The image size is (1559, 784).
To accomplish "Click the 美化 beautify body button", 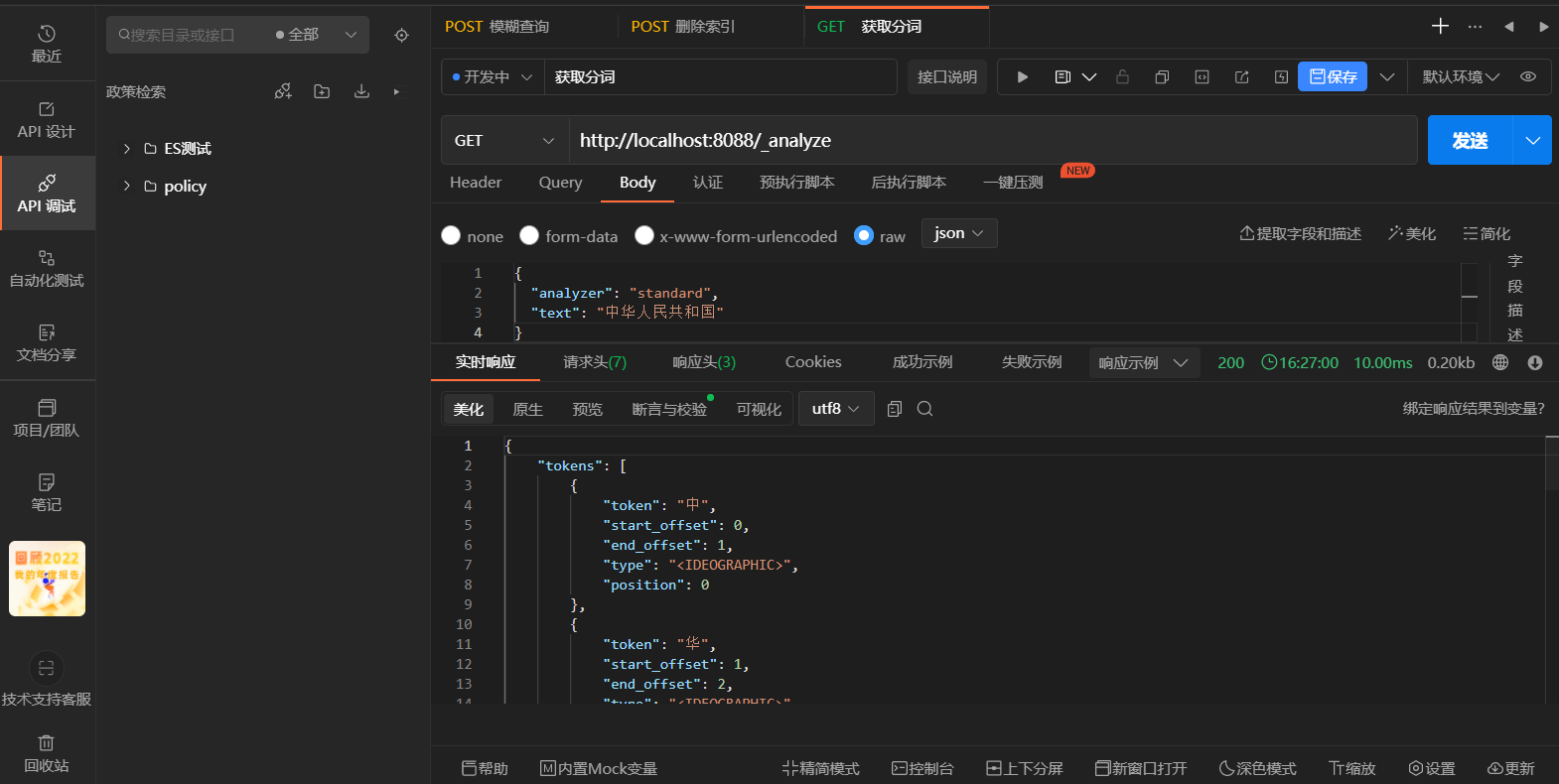I will [x=1412, y=233].
